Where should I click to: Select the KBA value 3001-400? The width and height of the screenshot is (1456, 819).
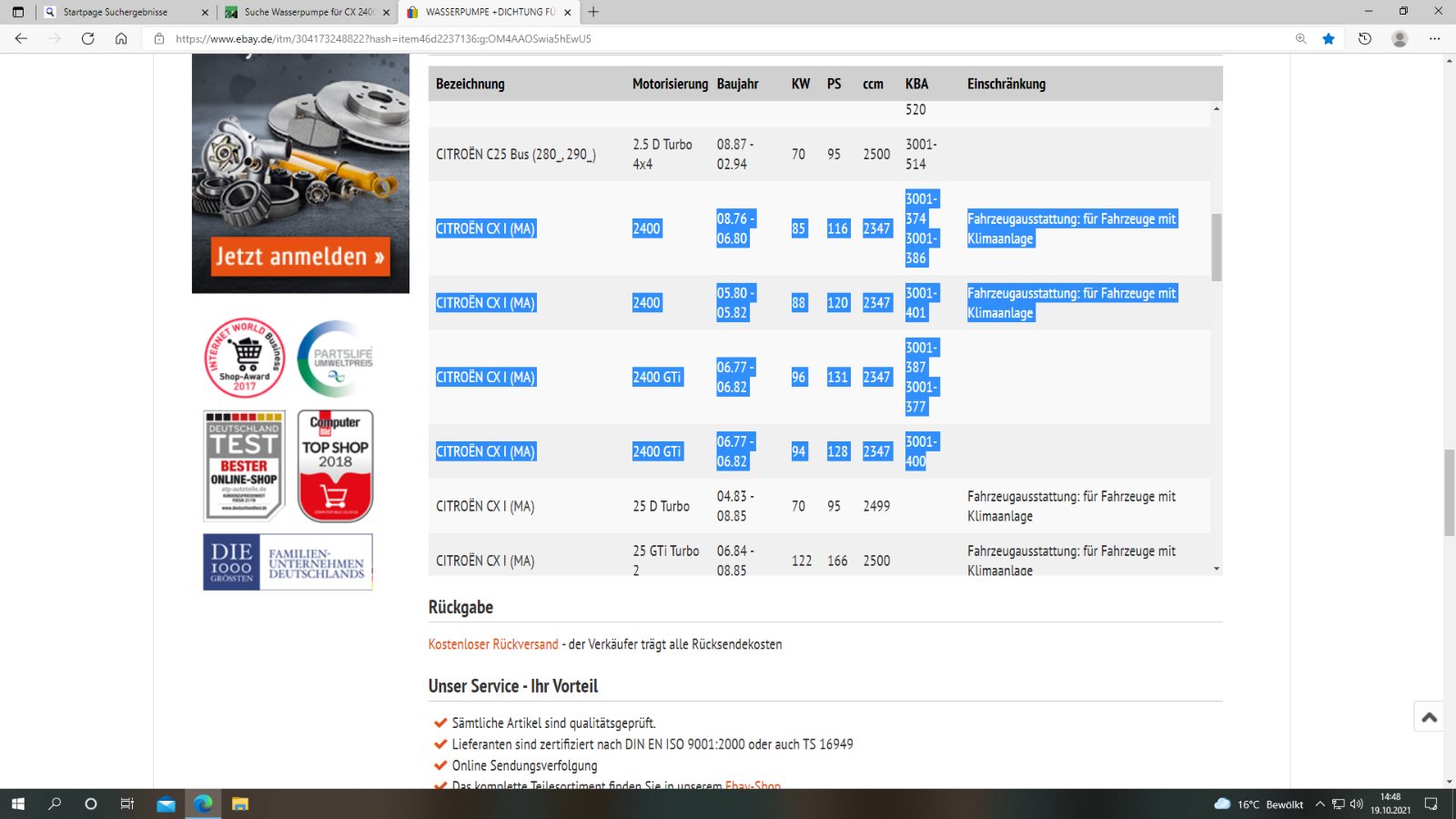pyautogui.click(x=920, y=451)
